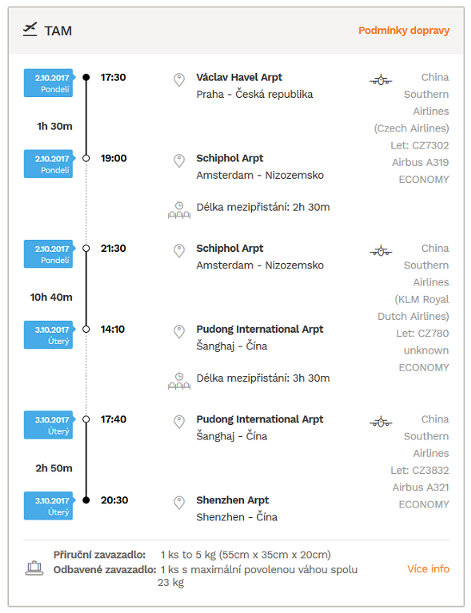Click the departing plane icon beside TAM
The image size is (471, 613).
(30, 30)
